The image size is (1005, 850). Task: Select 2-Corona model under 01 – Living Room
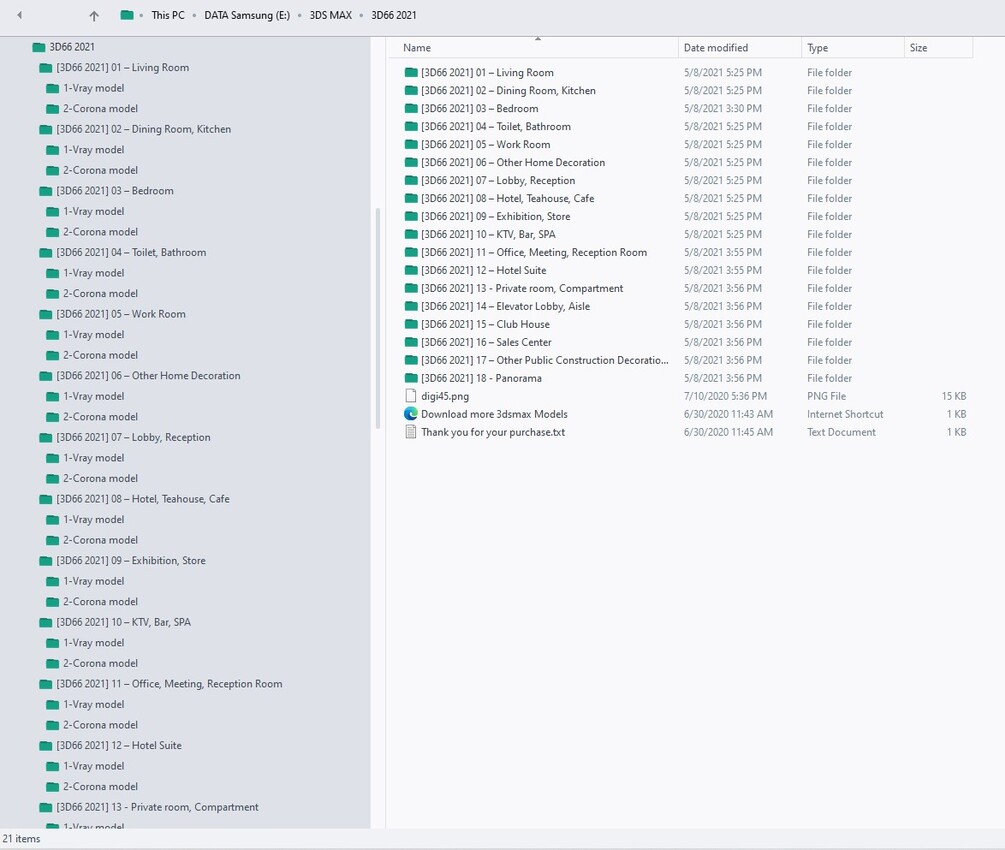click(100, 108)
